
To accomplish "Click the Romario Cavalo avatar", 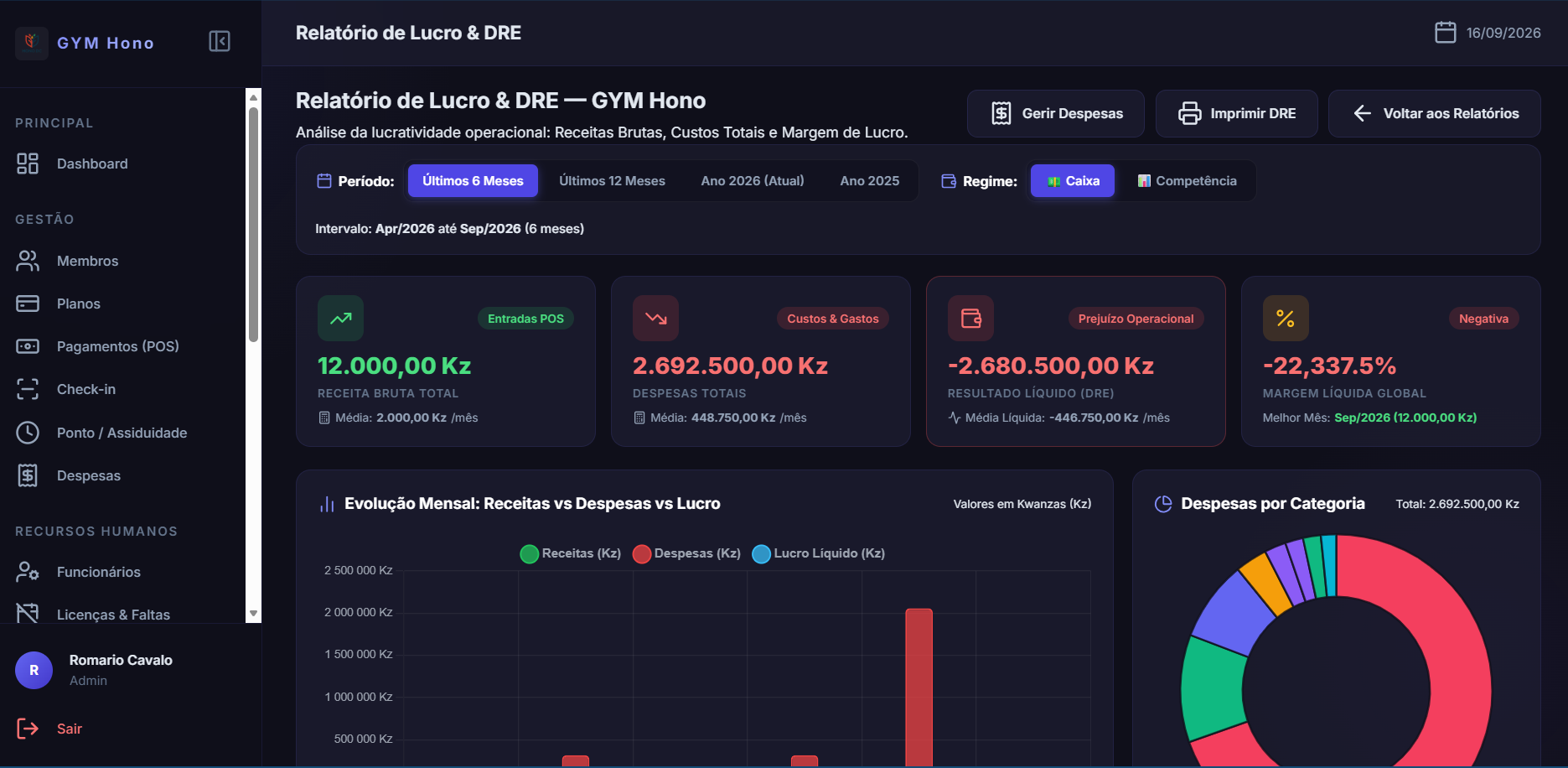I will (x=34, y=670).
